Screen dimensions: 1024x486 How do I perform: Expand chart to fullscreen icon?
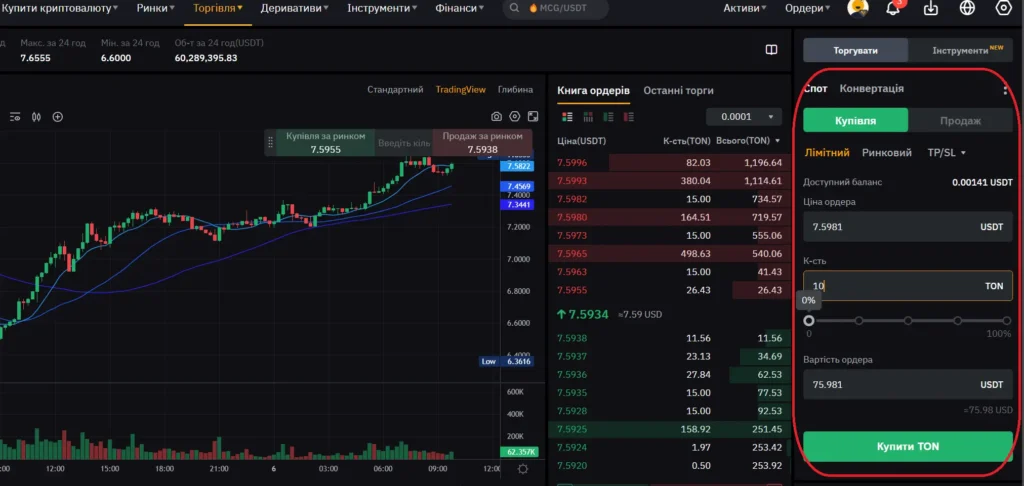533,116
